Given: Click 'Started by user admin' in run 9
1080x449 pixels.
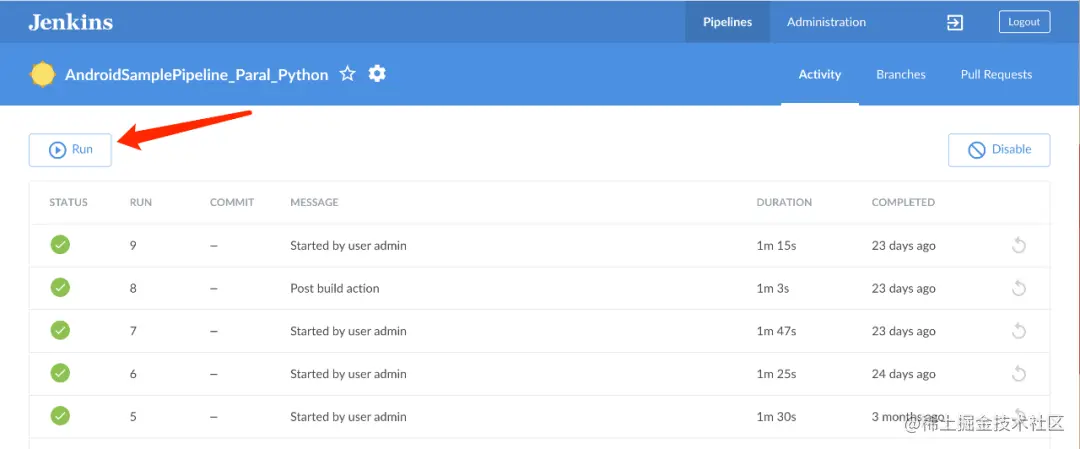Looking at the screenshot, I should [348, 246].
